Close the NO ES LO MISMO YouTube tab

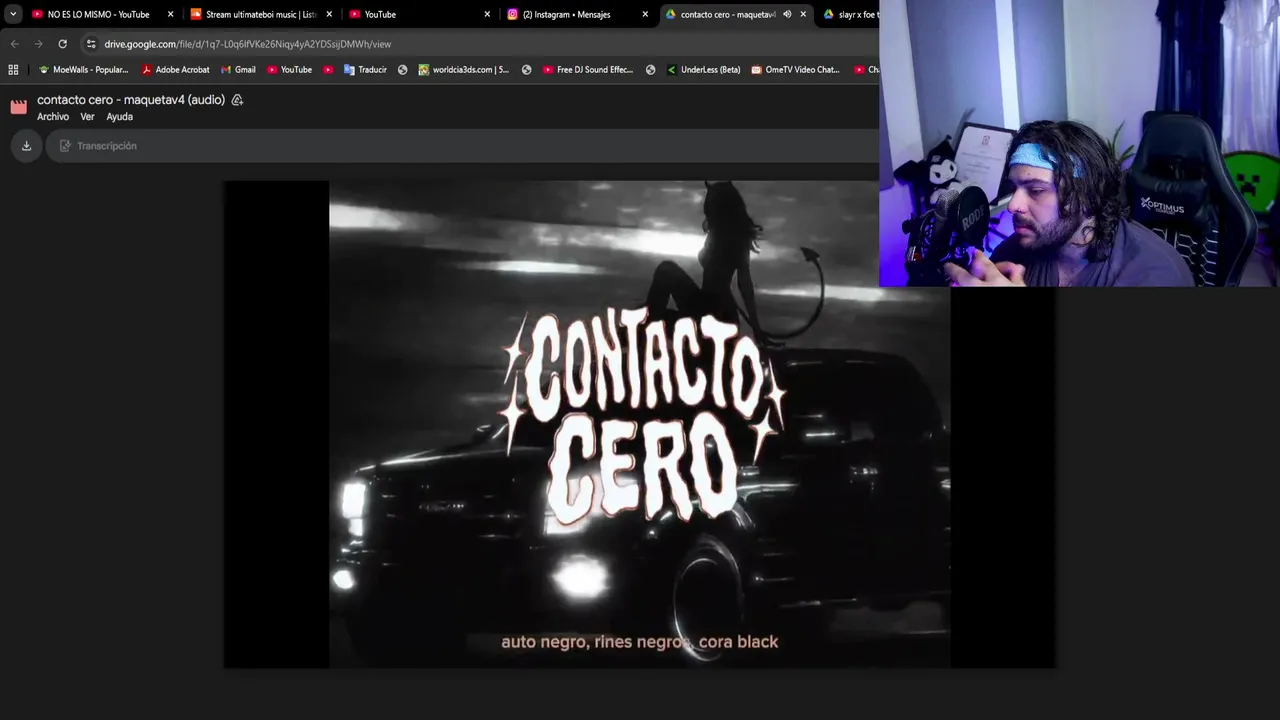[170, 14]
